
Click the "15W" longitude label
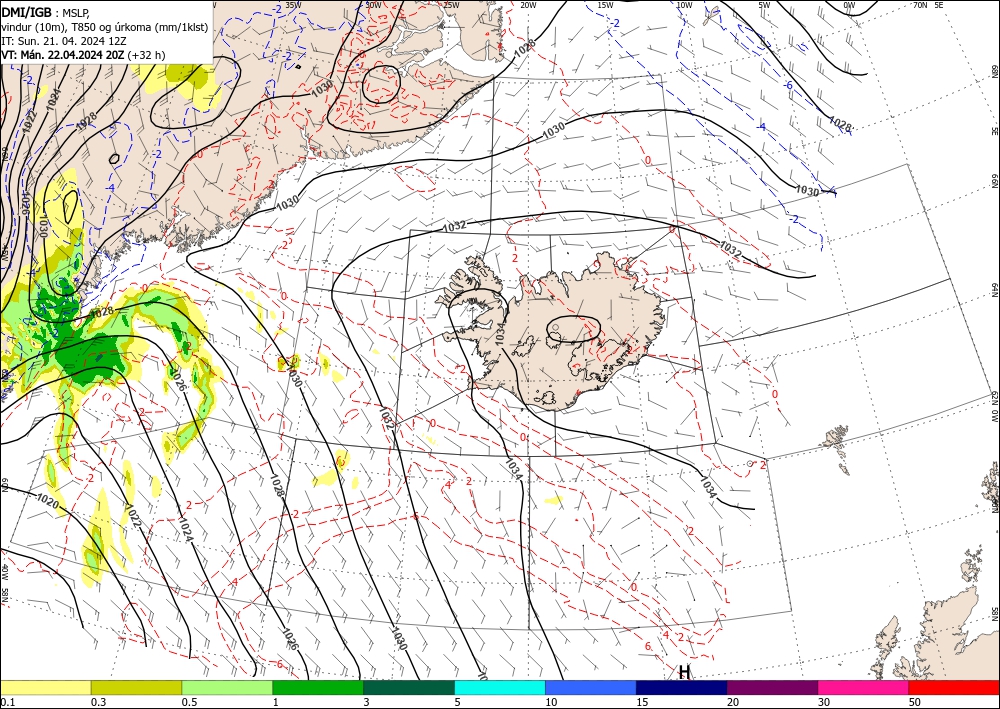pyautogui.click(x=605, y=5)
